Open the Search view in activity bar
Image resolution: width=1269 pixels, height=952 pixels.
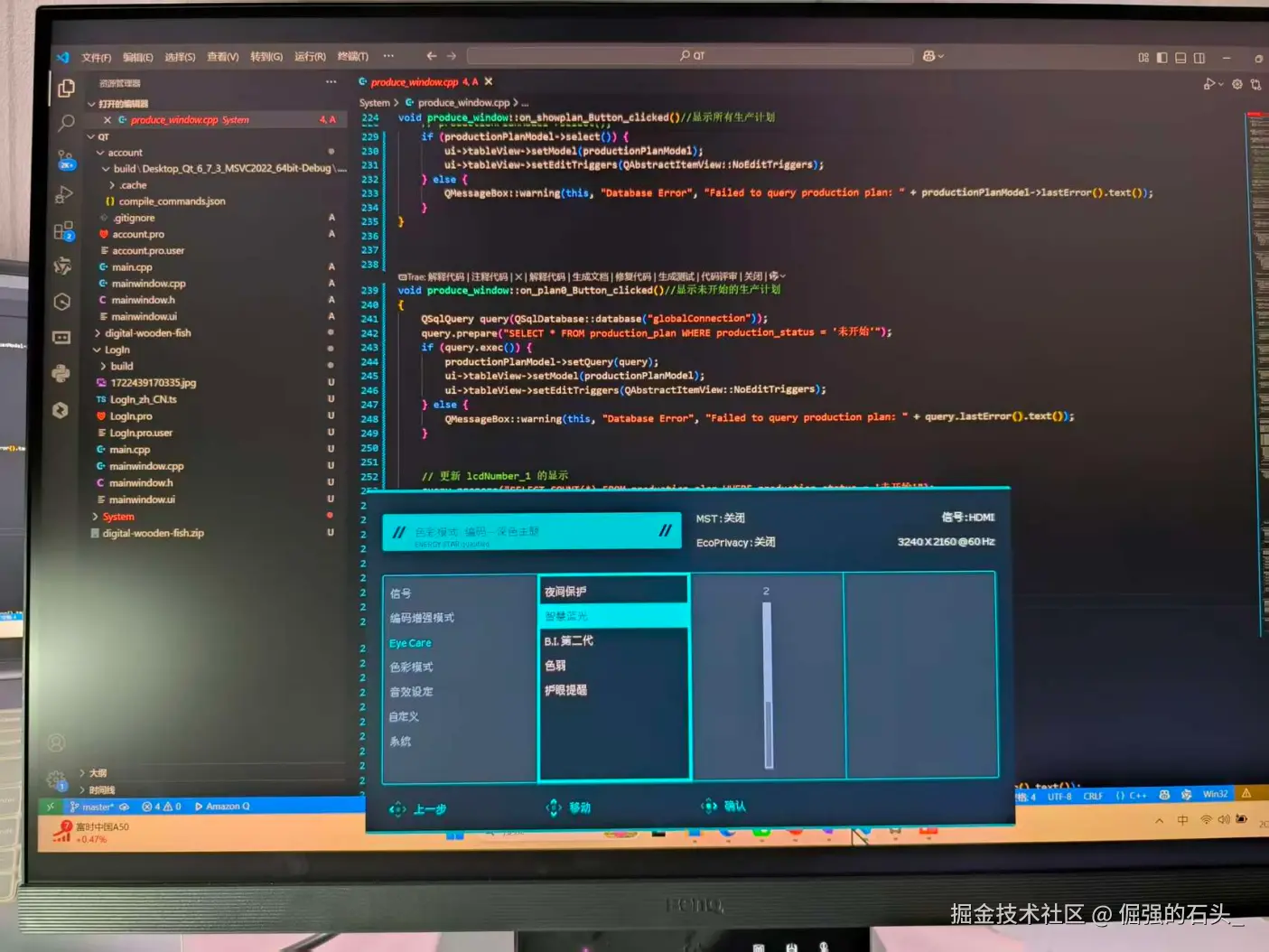tap(66, 123)
